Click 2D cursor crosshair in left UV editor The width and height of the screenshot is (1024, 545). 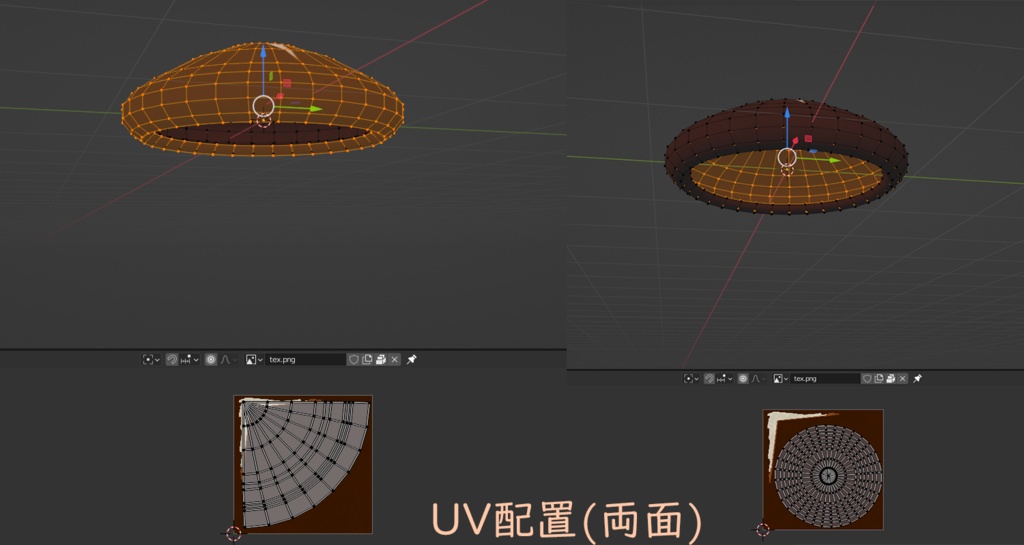point(234,533)
